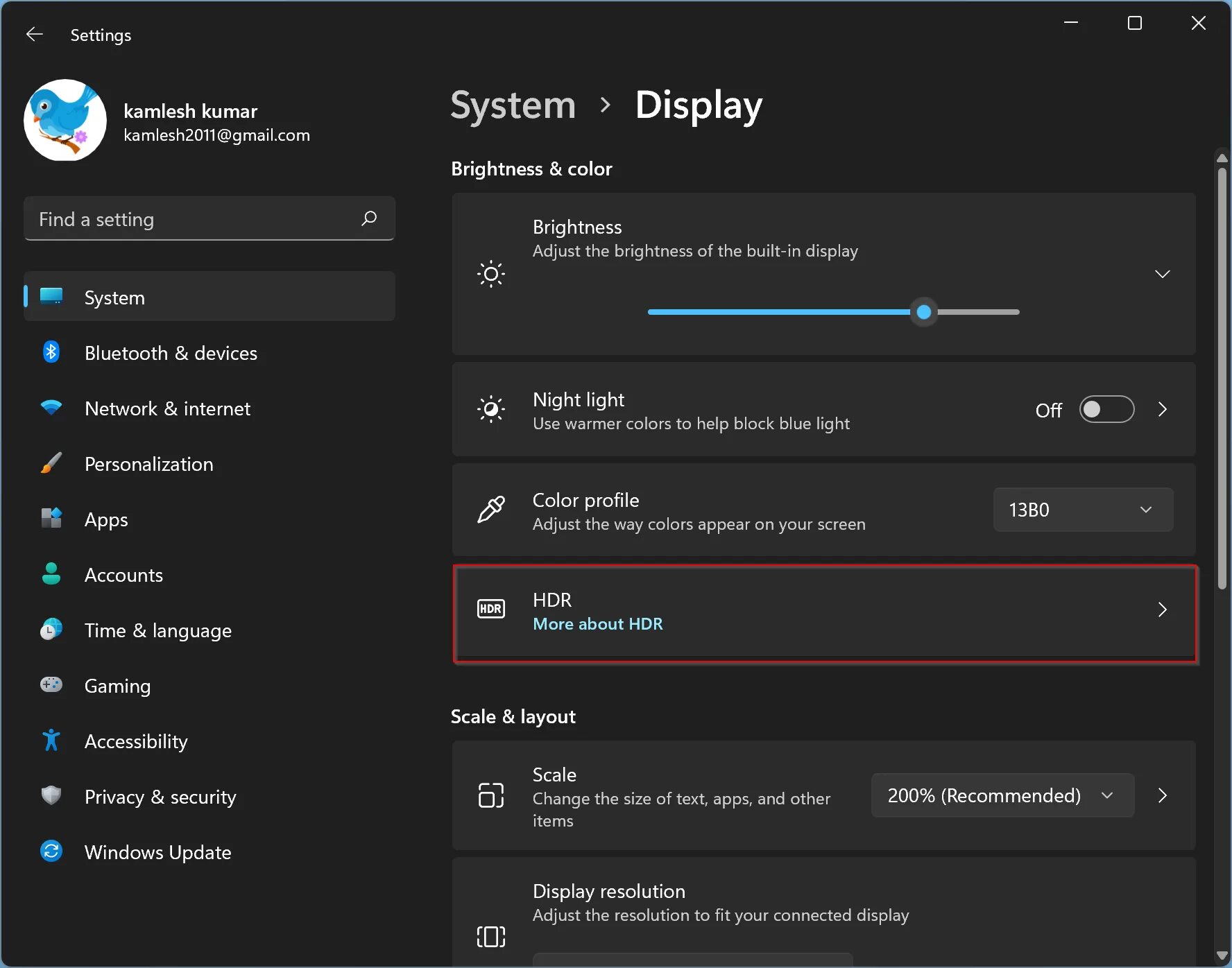Click the Privacy & security shield icon
This screenshot has width=1232, height=968.
[x=51, y=796]
